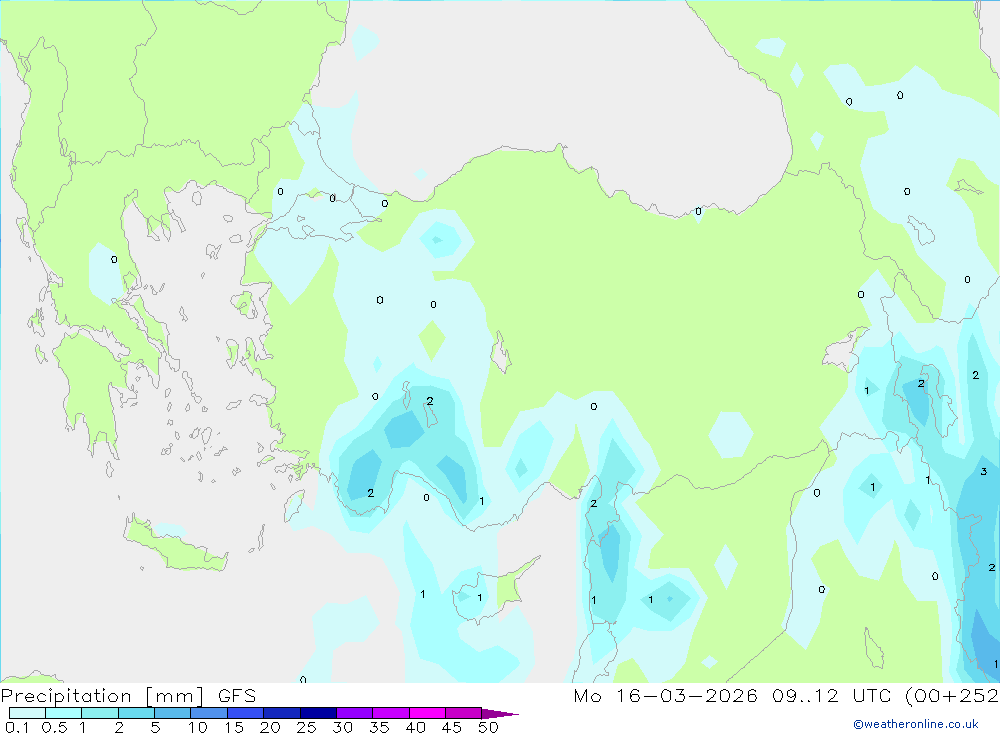Click the 0.5–1 mm legend color swatch
1000x733 pixels.
point(63,713)
